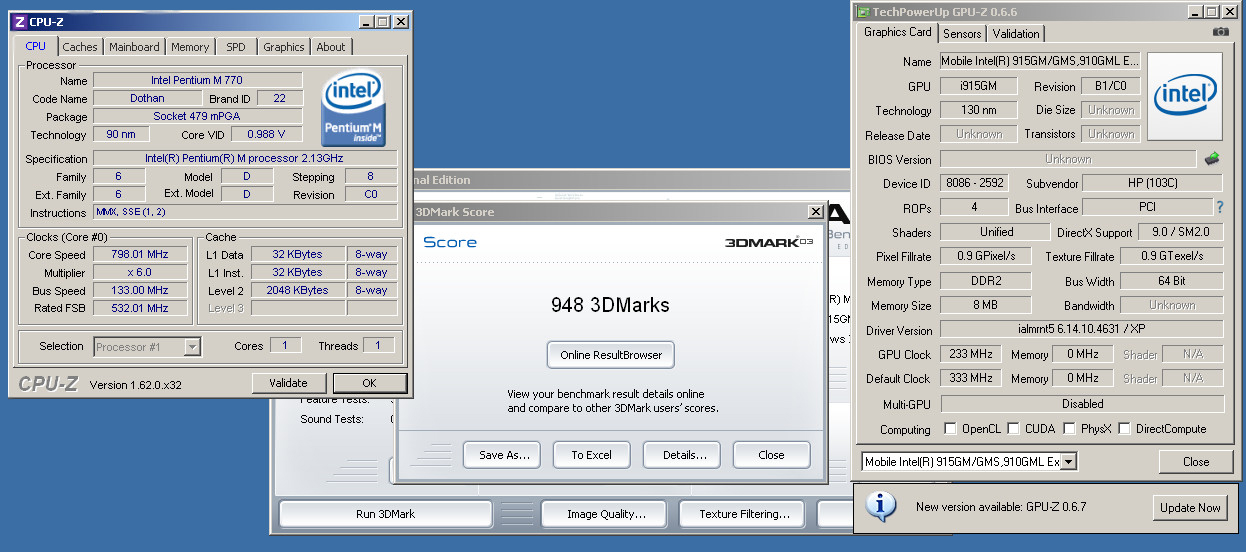Click the CPU-Z title bar icon
Screen dimensions: 1246x552
20,20
